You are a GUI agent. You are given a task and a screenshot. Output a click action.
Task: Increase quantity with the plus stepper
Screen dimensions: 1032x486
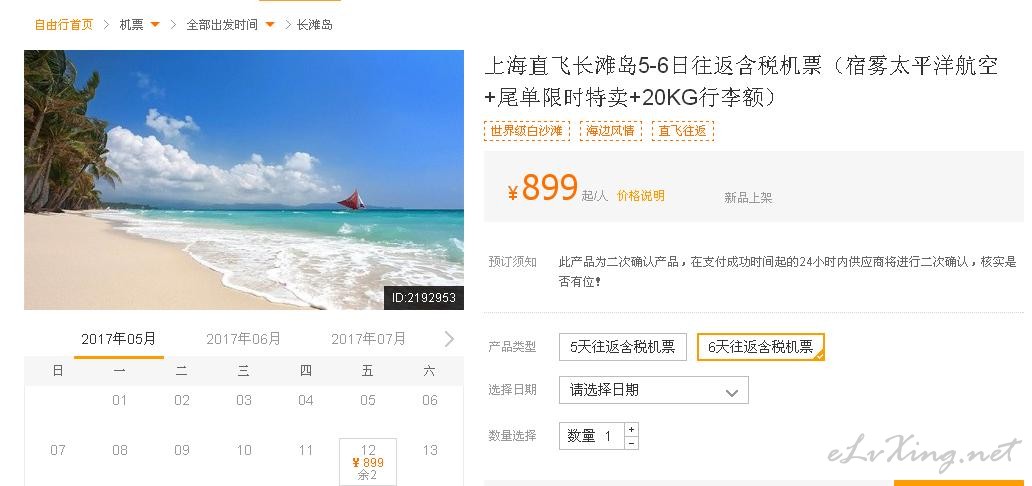click(631, 429)
